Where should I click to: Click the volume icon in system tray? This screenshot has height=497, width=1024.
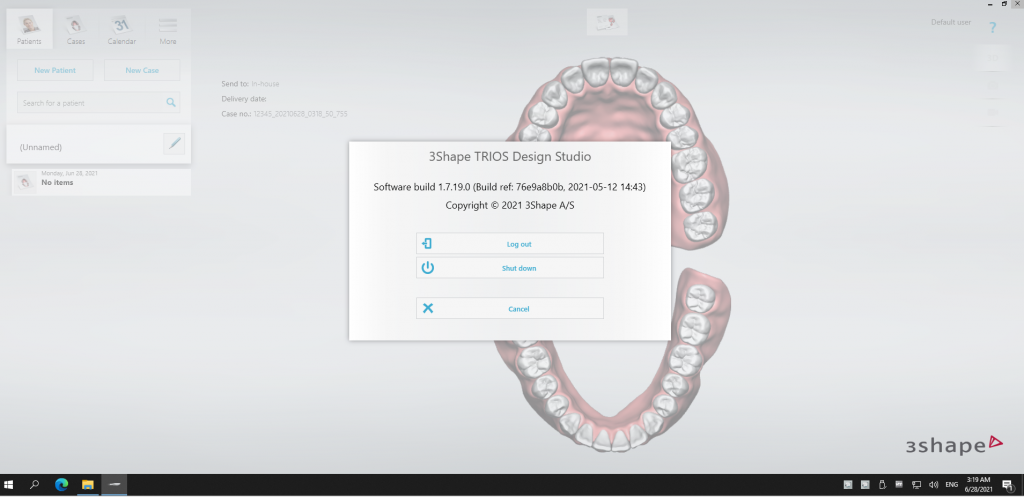pos(934,485)
